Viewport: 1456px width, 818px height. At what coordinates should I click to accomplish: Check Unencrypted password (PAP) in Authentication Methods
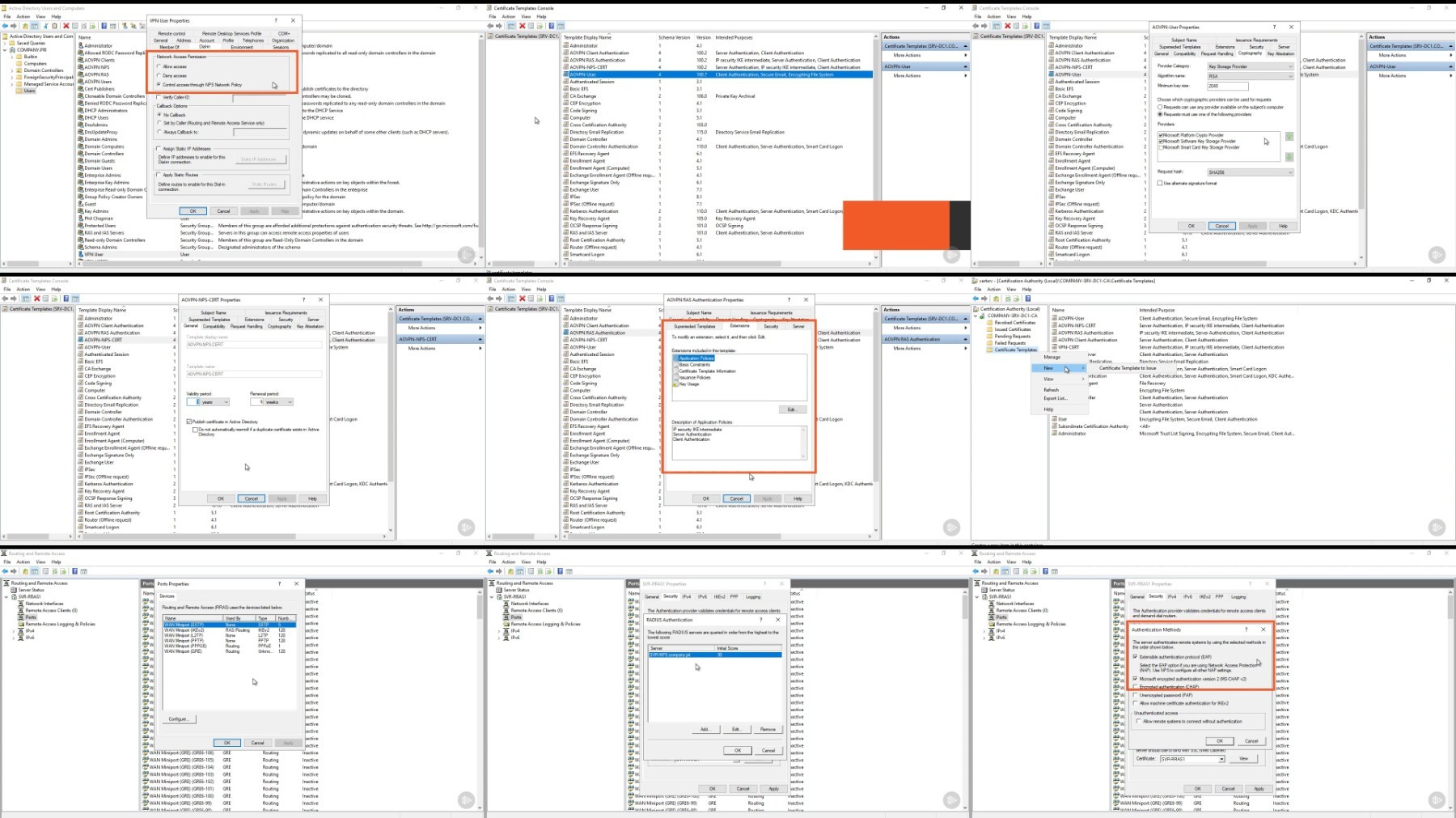coord(1136,695)
